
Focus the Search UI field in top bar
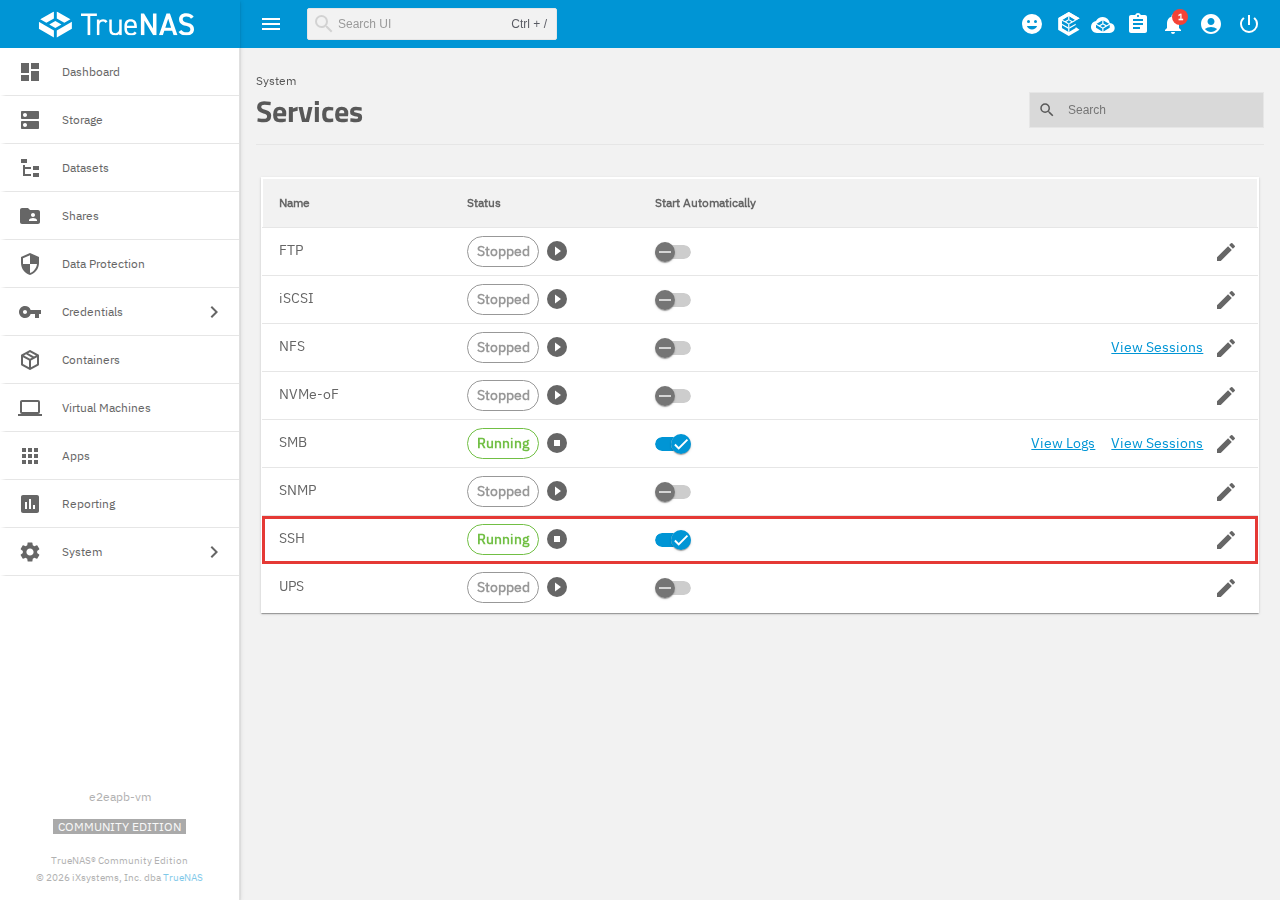click(x=432, y=24)
